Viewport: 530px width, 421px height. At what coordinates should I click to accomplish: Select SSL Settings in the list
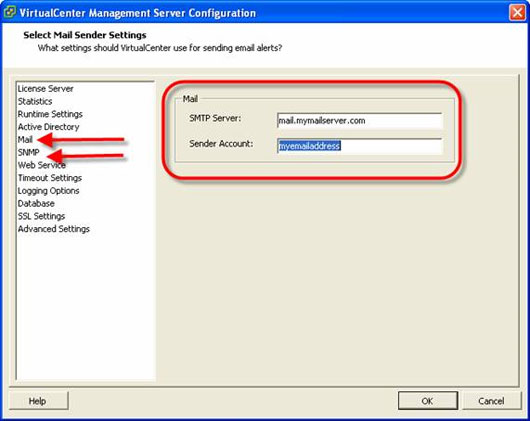(41, 216)
